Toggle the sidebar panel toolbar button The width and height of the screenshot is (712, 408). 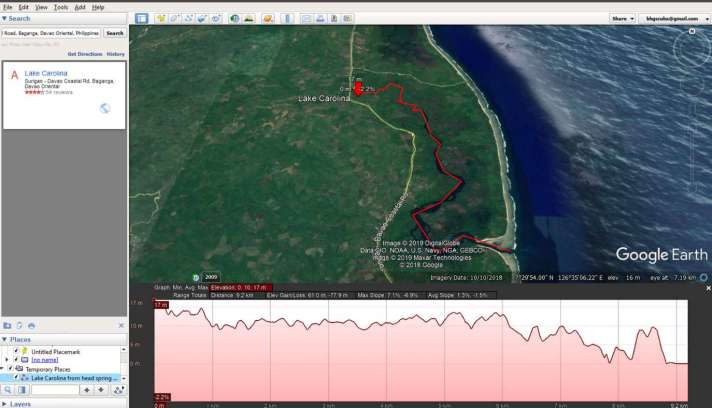click(x=141, y=18)
